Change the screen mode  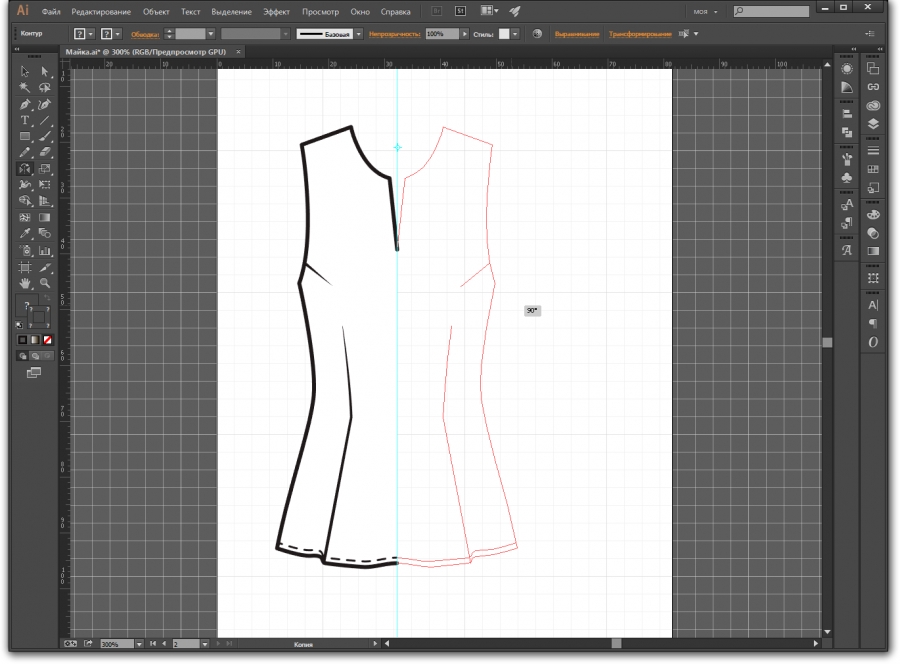click(34, 373)
